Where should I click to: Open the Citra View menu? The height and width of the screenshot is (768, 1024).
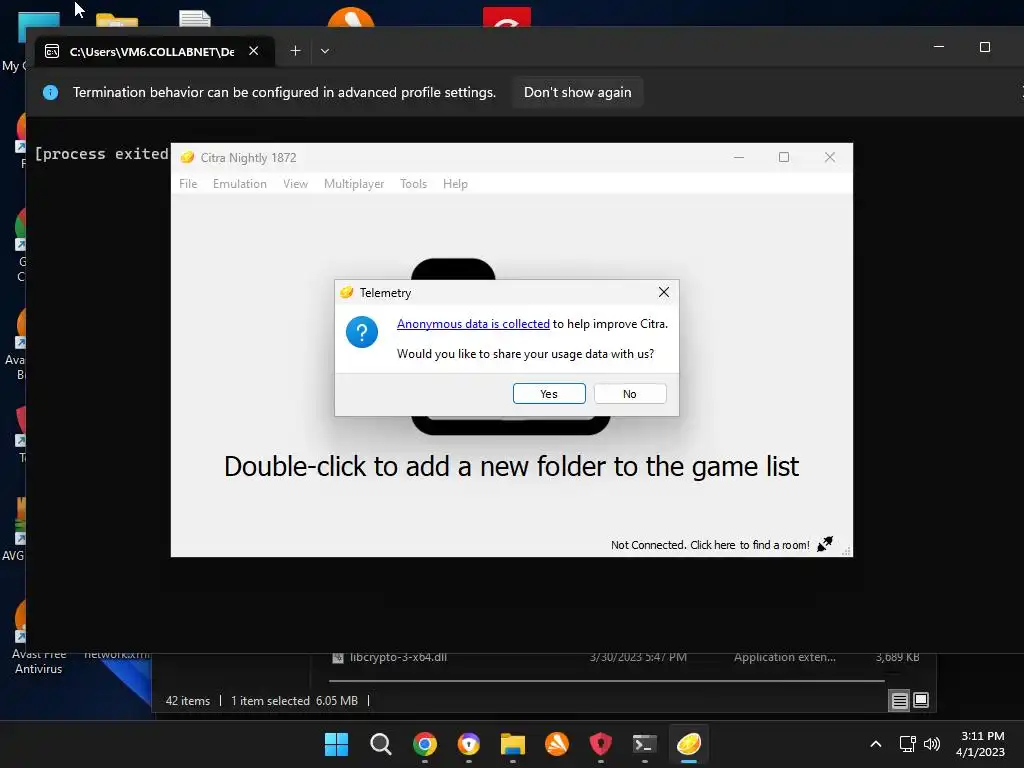[x=295, y=184]
